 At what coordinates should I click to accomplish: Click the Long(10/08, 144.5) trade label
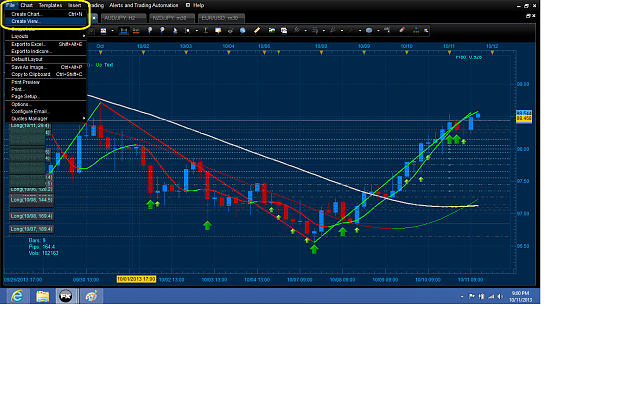(31, 200)
